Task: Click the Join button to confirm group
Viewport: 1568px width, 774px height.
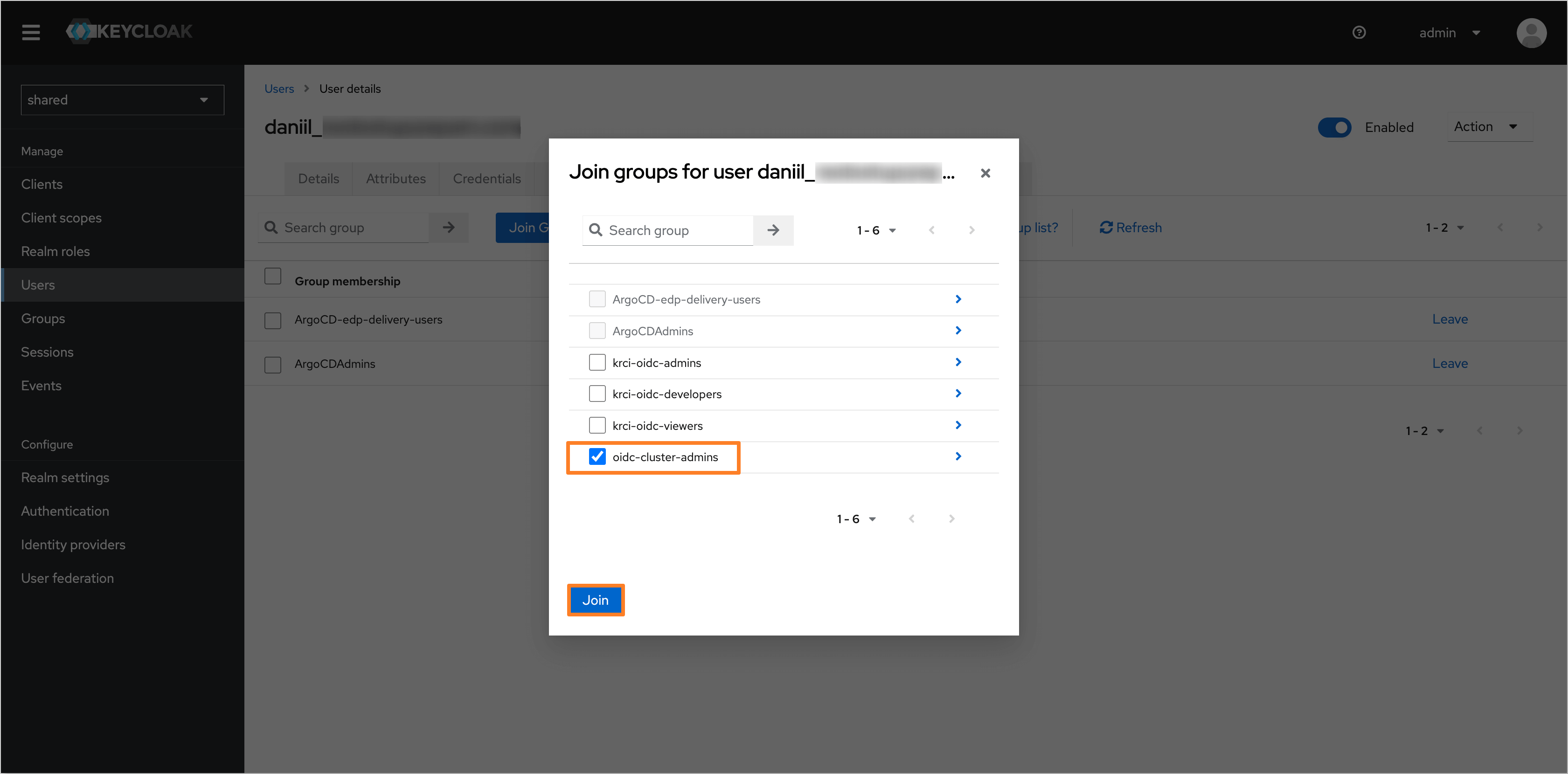Action: (x=596, y=600)
